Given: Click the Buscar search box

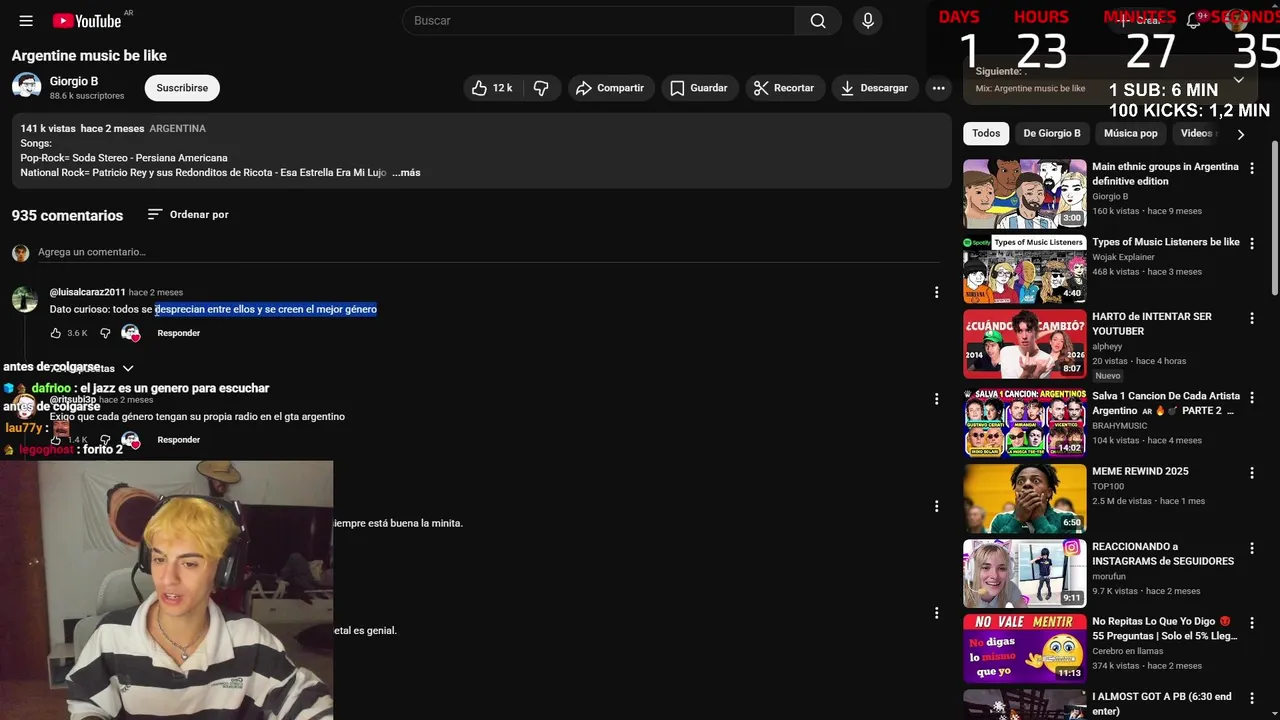Looking at the screenshot, I should (598, 21).
